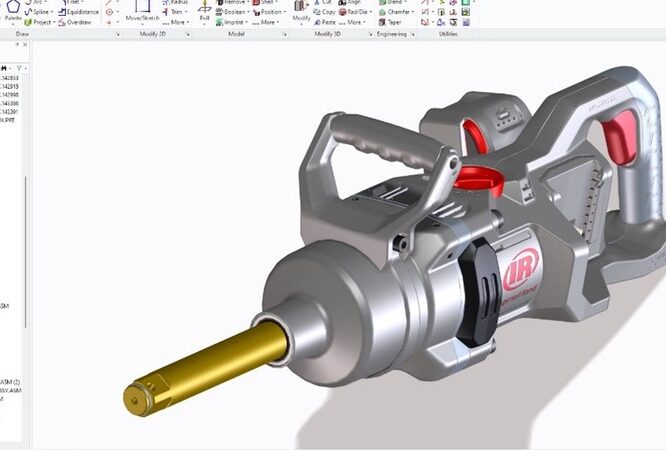Click the Project tool

(x=41, y=22)
